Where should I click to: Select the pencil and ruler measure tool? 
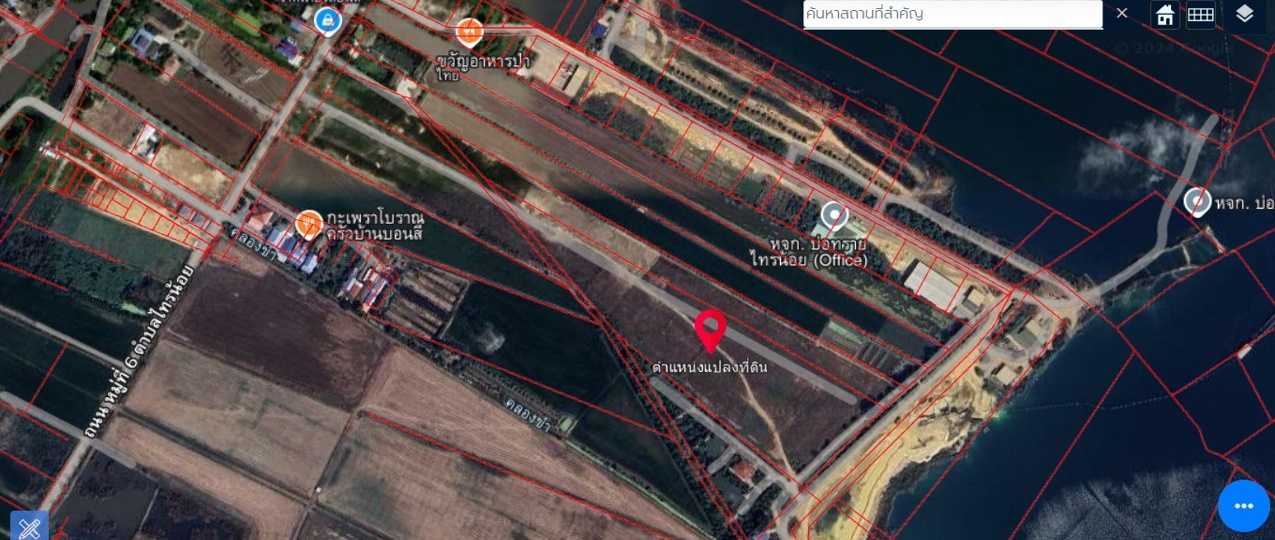coord(28,526)
